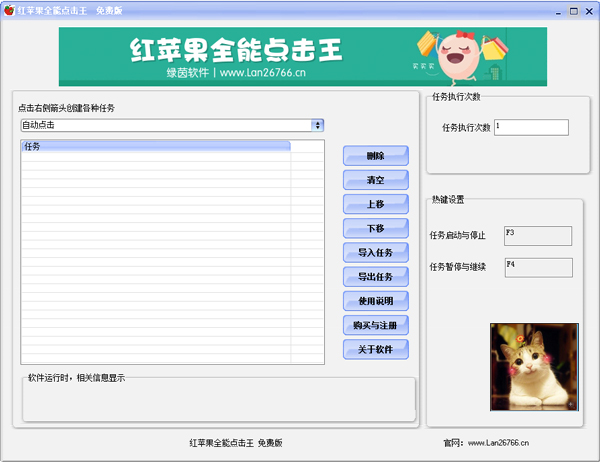Click the 红苹果全能点击王 banner image

tap(303, 57)
